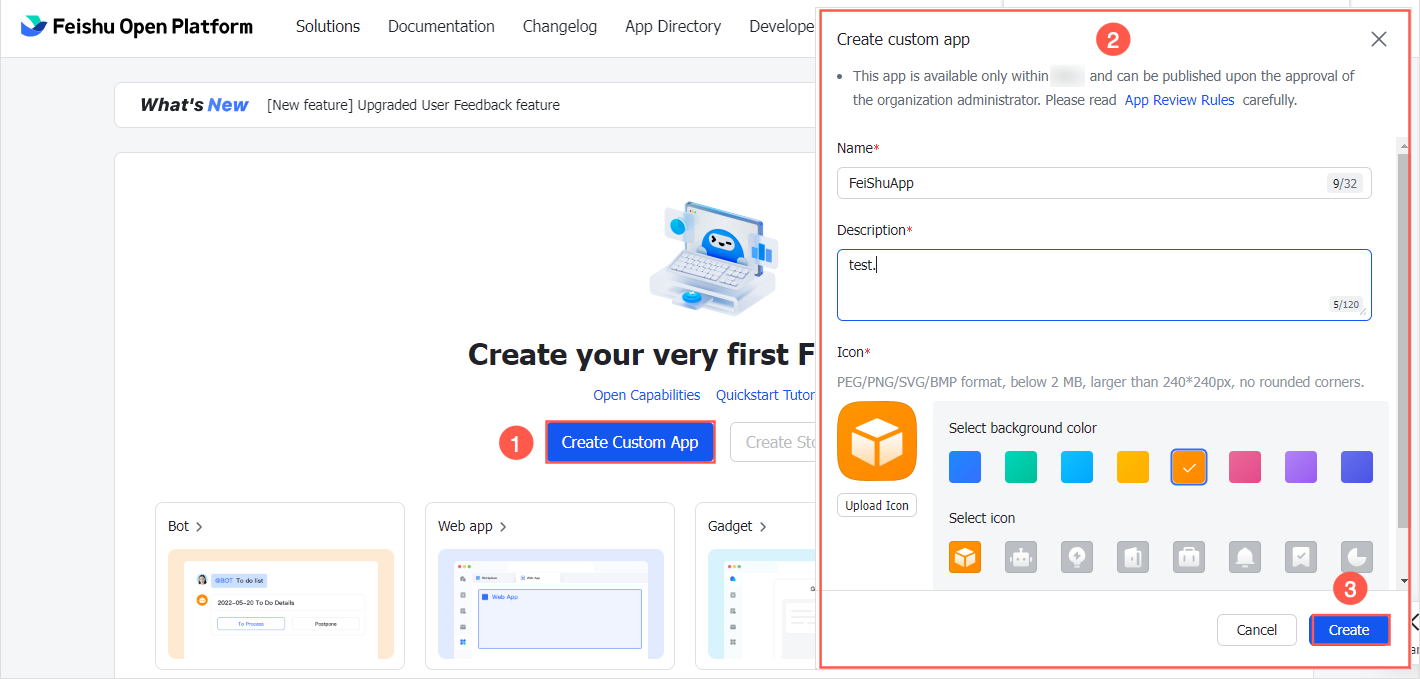Open the Developer menu item
Screen dimensions: 1420x679
click(x=782, y=27)
